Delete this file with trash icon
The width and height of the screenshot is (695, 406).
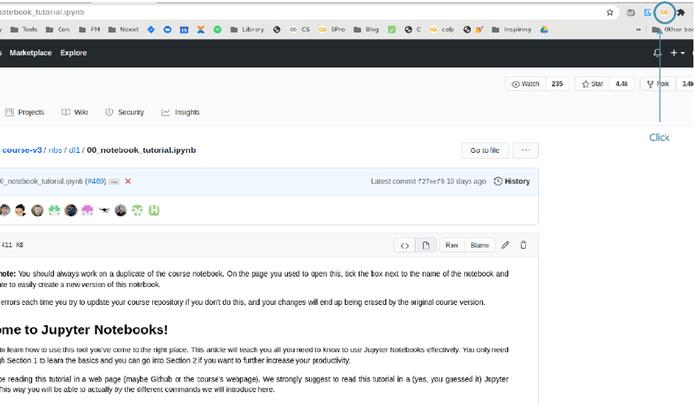[523, 245]
